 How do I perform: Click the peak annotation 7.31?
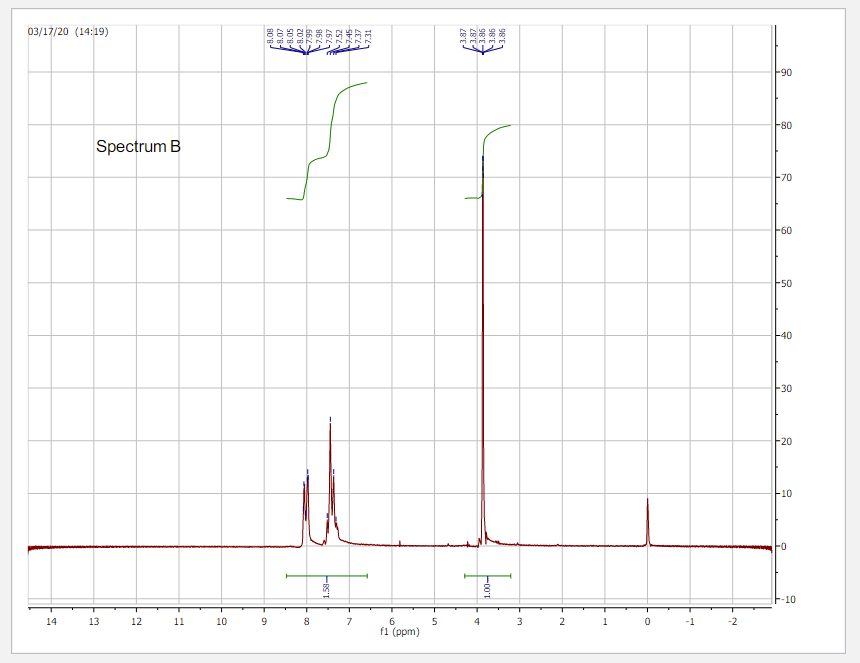367,37
